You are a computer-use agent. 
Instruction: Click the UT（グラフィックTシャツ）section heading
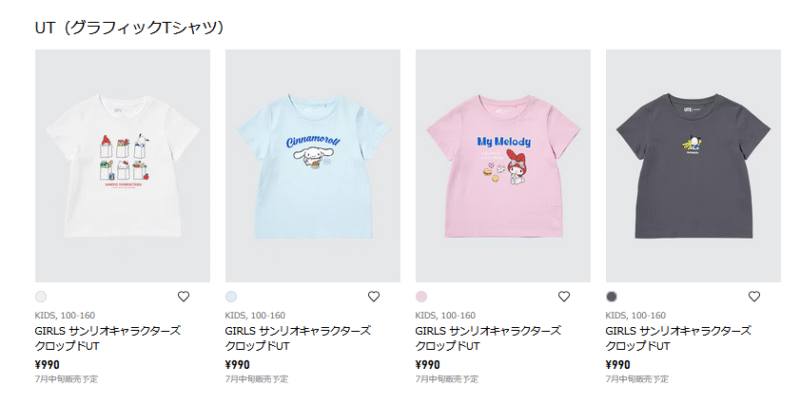130,28
